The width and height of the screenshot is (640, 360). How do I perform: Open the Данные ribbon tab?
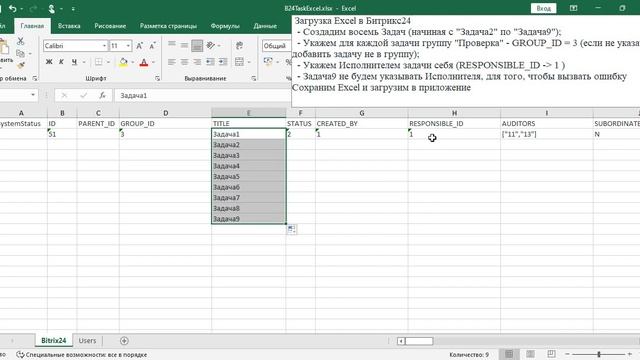pos(265,26)
